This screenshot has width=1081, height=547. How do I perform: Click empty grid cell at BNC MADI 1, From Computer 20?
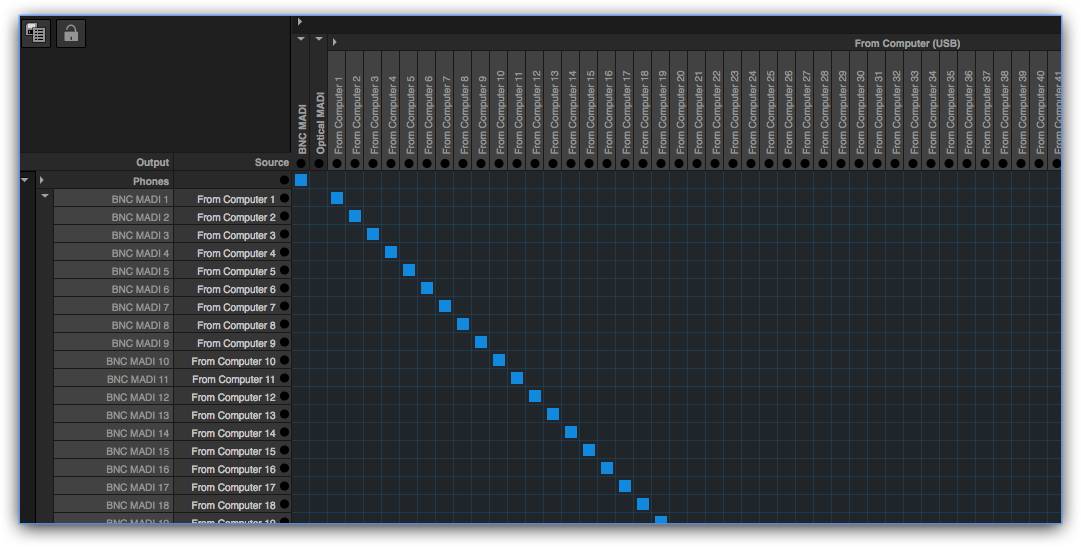pos(679,198)
